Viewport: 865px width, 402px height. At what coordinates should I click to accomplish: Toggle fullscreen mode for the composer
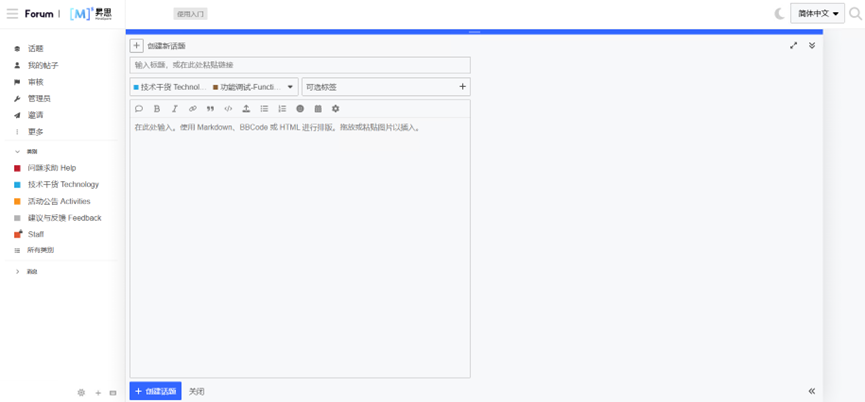(x=794, y=45)
